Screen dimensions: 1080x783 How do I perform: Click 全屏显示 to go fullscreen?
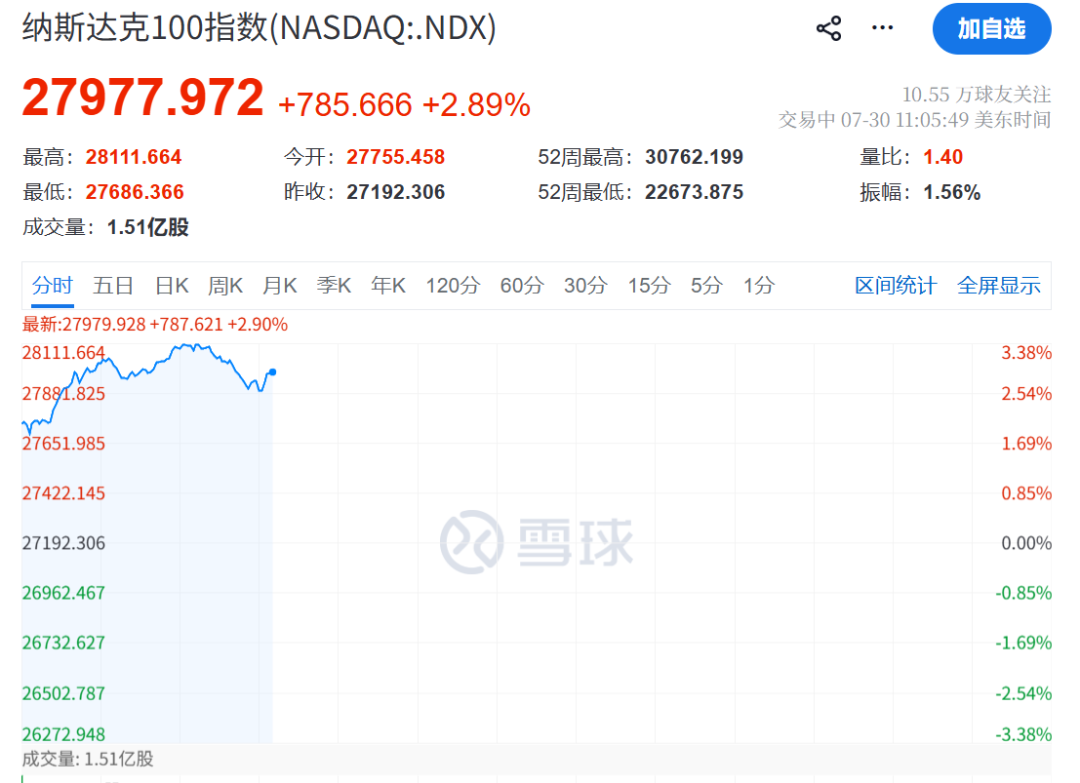[999, 285]
